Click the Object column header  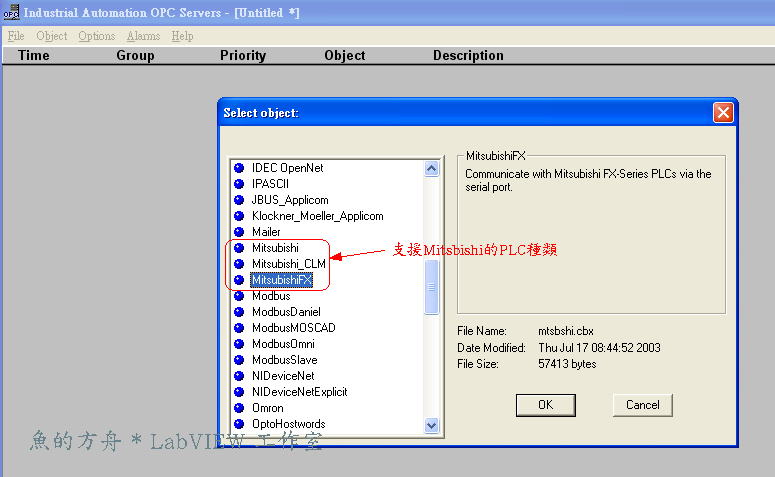click(x=344, y=55)
